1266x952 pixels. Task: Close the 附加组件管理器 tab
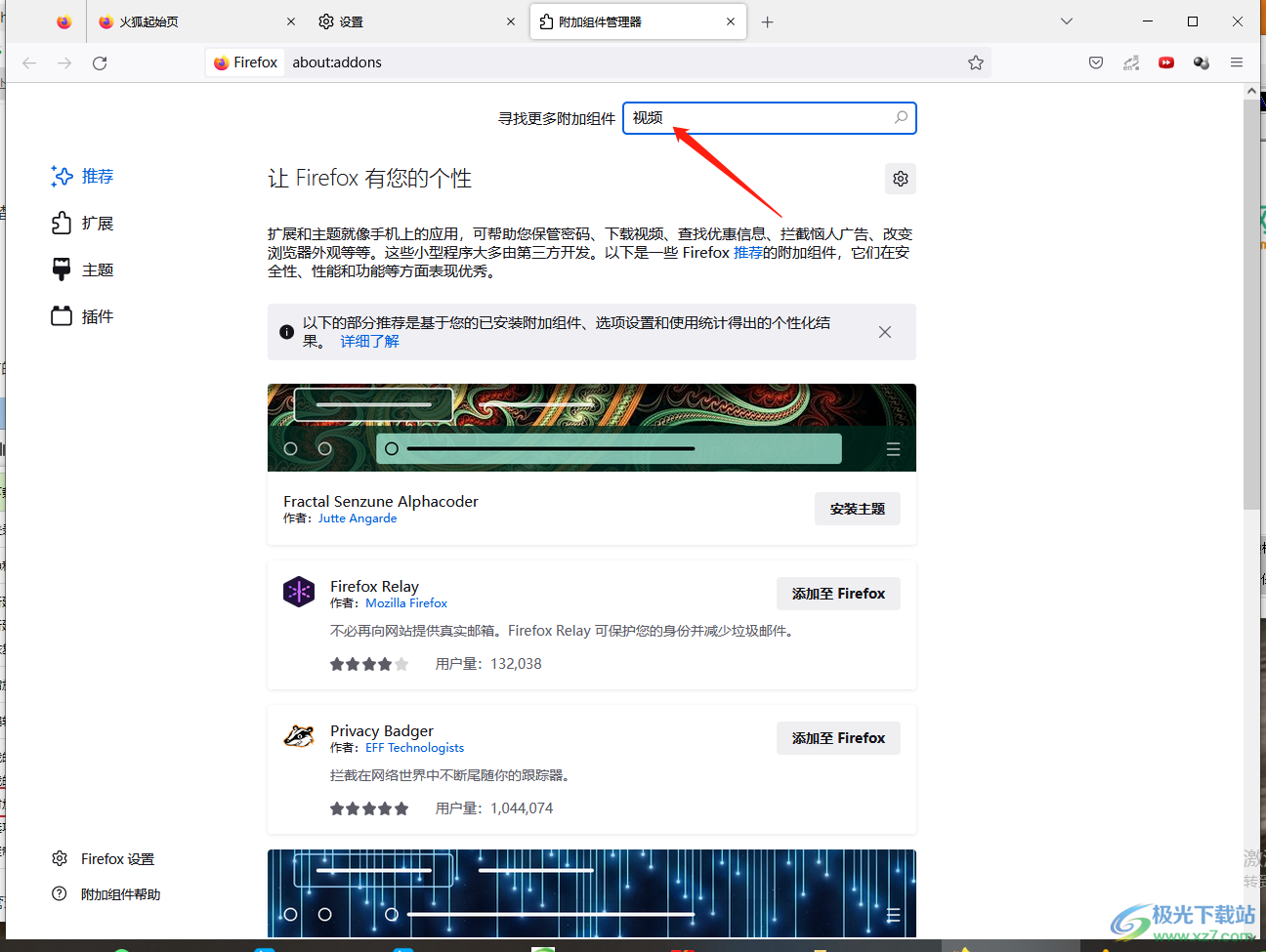click(x=731, y=21)
